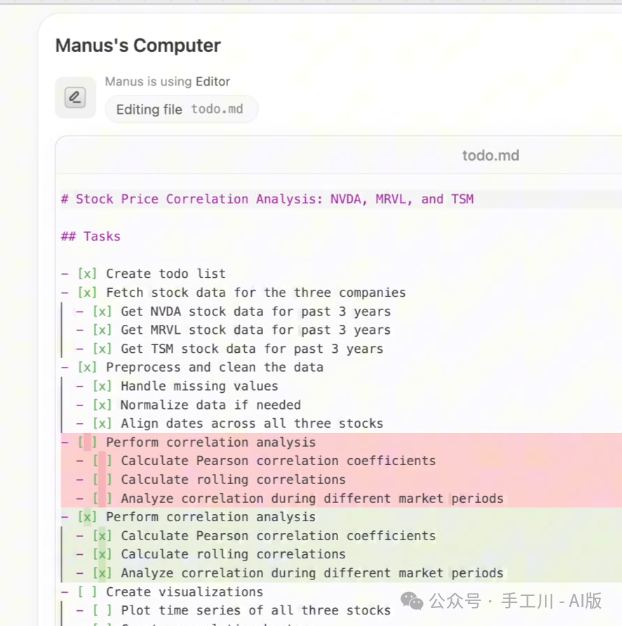The height and width of the screenshot is (626, 622).
Task: Check Plot time series checkbox
Action: tap(102, 610)
